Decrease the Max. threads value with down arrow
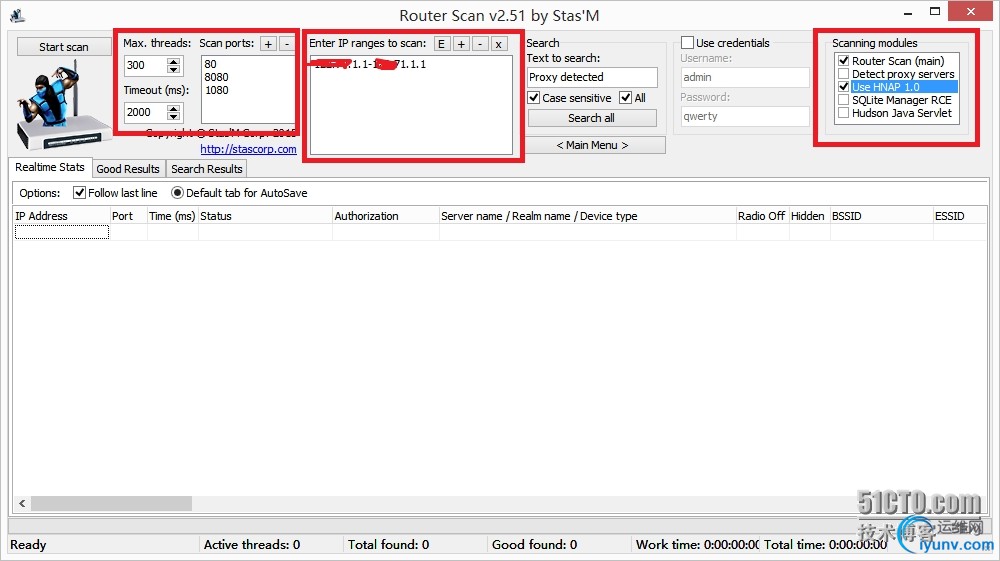Screen dimensions: 1000x561 click(x=173, y=69)
